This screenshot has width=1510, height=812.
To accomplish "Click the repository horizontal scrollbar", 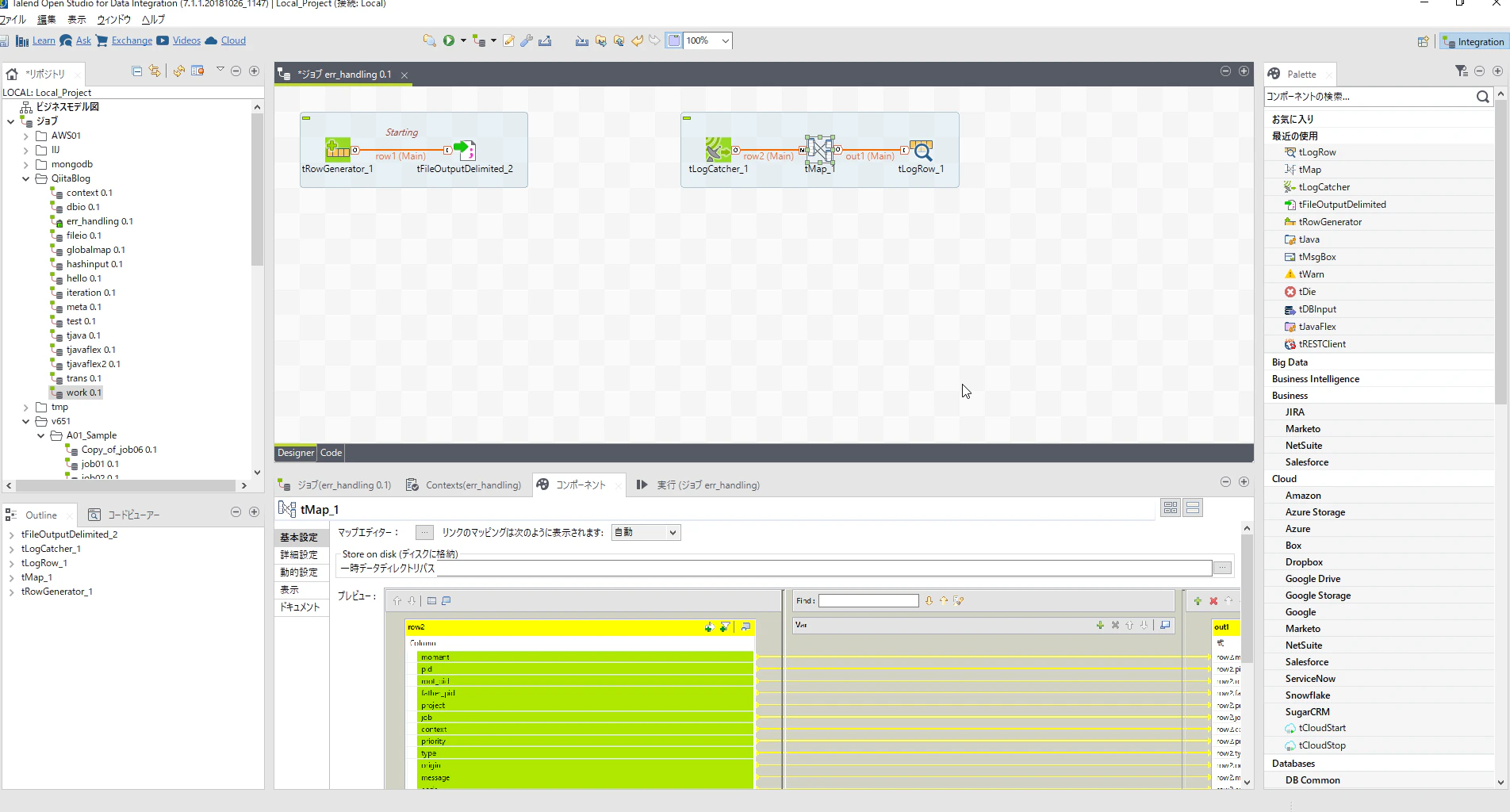I will (x=125, y=485).
